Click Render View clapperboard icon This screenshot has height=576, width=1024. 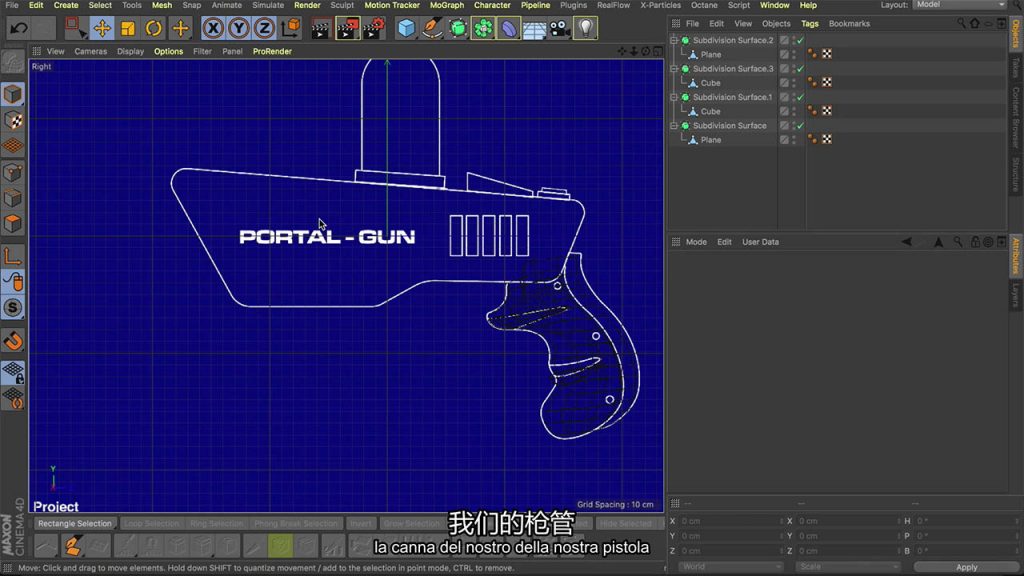(320, 28)
